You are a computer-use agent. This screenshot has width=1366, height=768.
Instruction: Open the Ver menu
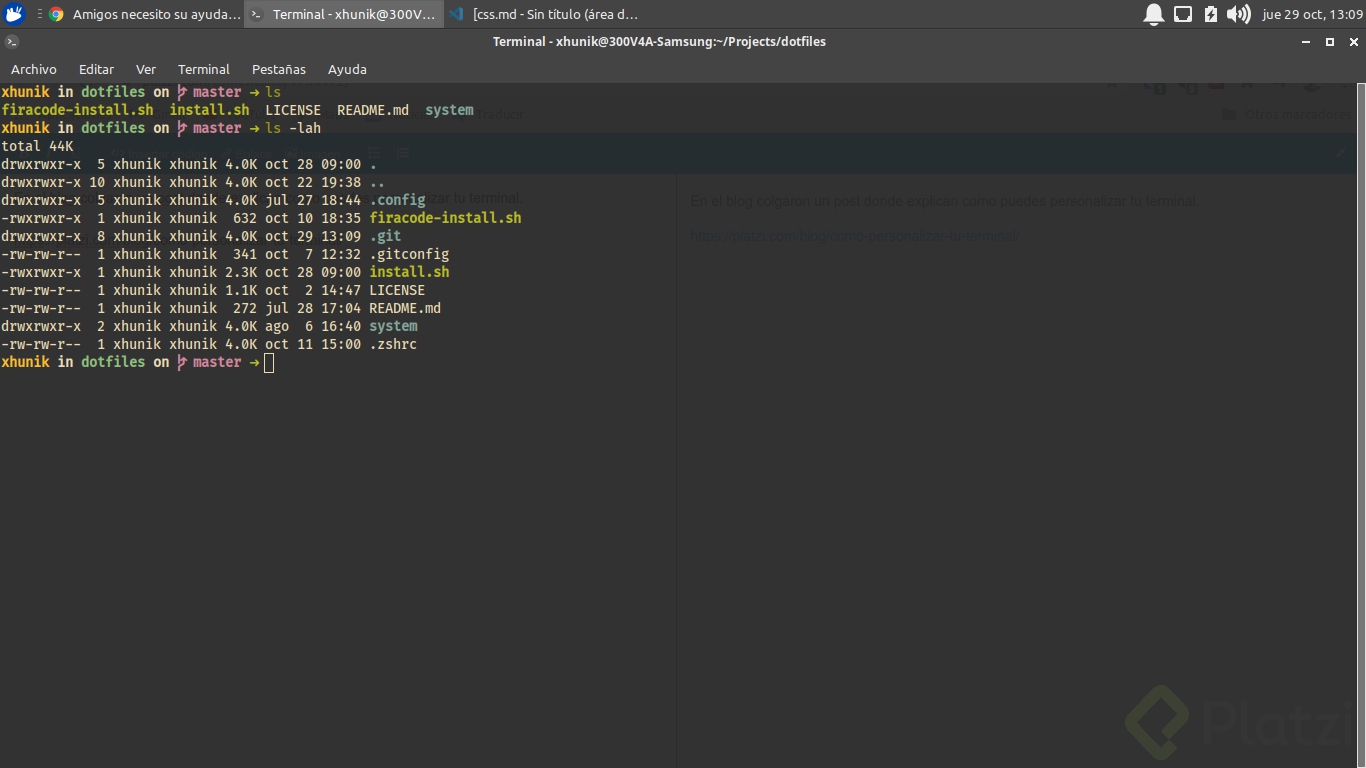pyautogui.click(x=146, y=69)
